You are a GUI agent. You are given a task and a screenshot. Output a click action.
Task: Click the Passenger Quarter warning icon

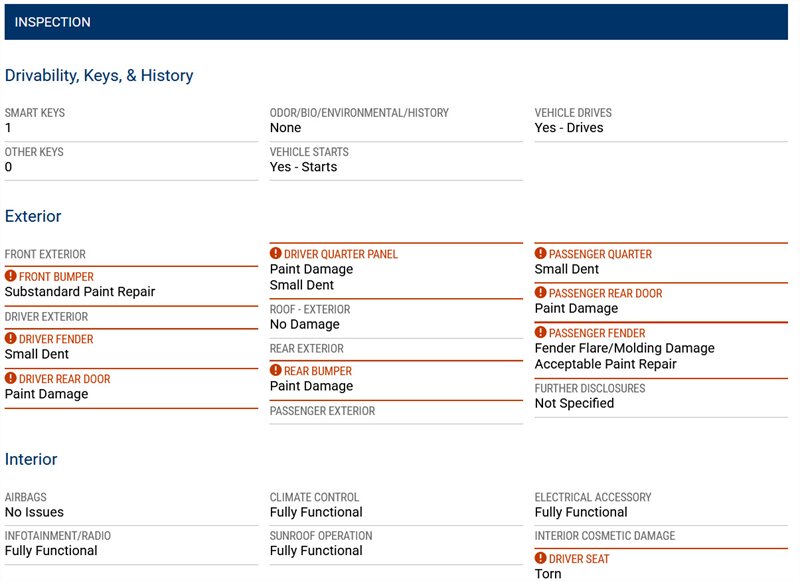541,254
